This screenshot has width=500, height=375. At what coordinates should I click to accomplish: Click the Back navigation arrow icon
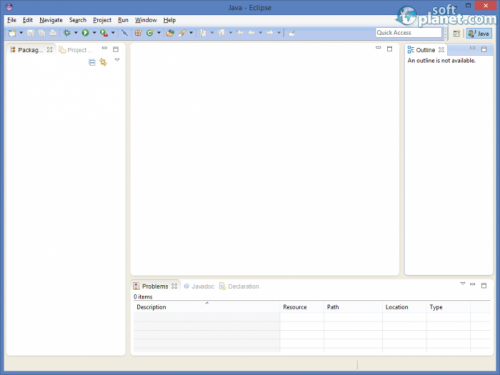click(251, 33)
